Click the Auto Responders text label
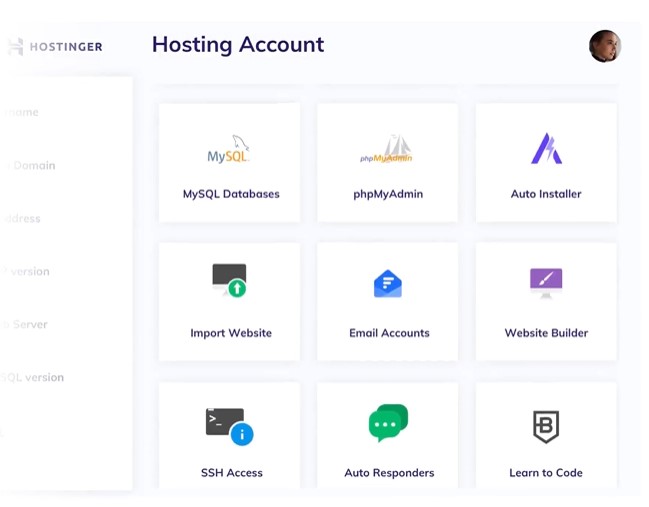The height and width of the screenshot is (507, 649). 389,473
